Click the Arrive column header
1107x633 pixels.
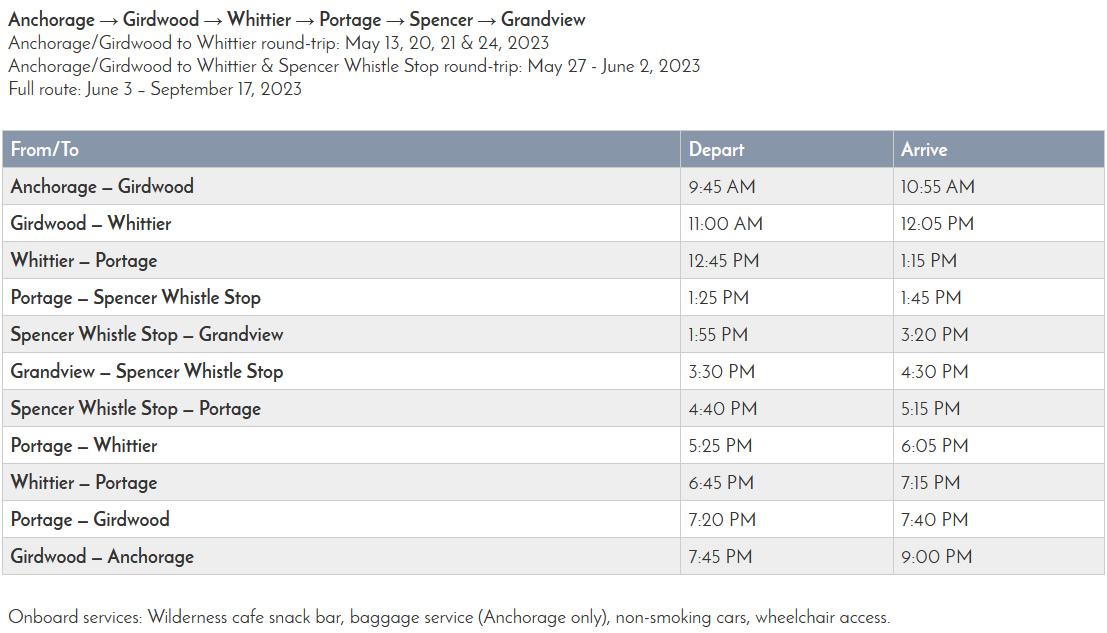924,150
